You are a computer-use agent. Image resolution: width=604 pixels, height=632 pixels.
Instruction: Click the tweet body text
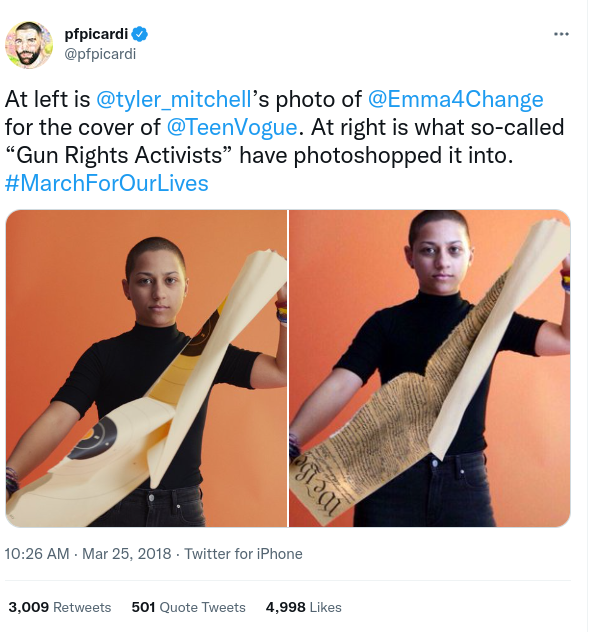[x=284, y=141]
